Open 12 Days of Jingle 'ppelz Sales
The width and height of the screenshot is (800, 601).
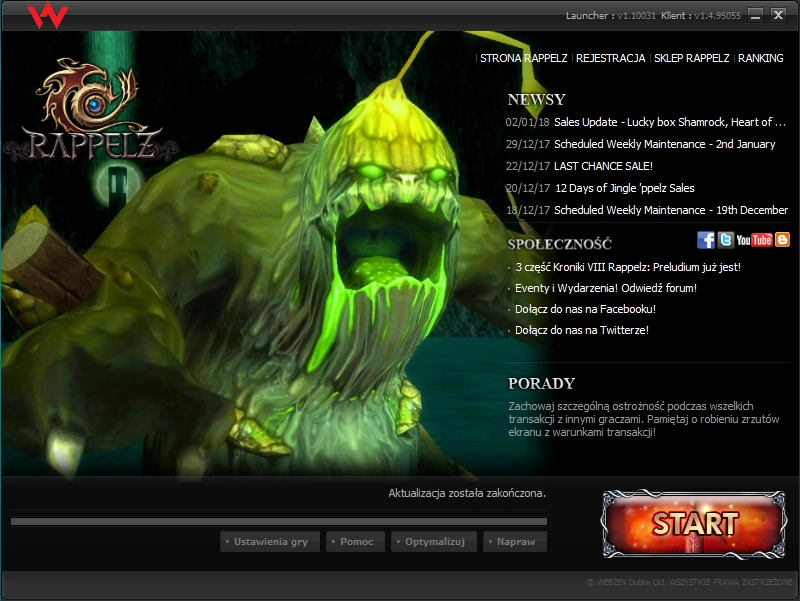point(624,188)
